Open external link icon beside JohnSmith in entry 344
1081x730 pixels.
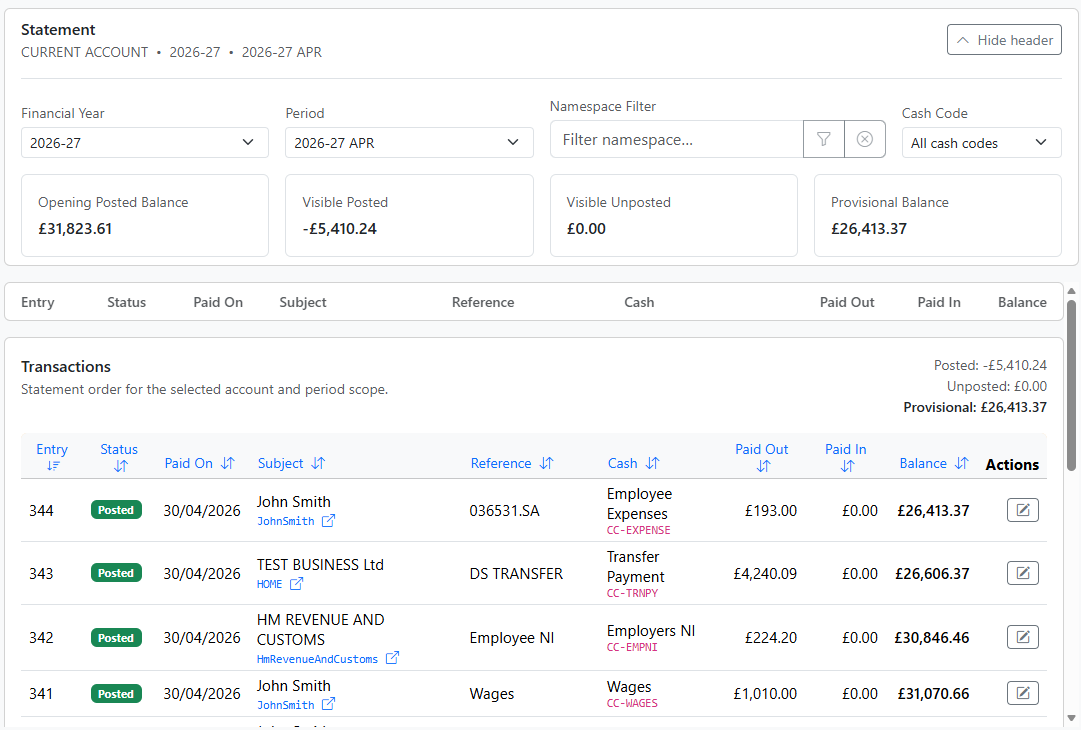(x=329, y=521)
